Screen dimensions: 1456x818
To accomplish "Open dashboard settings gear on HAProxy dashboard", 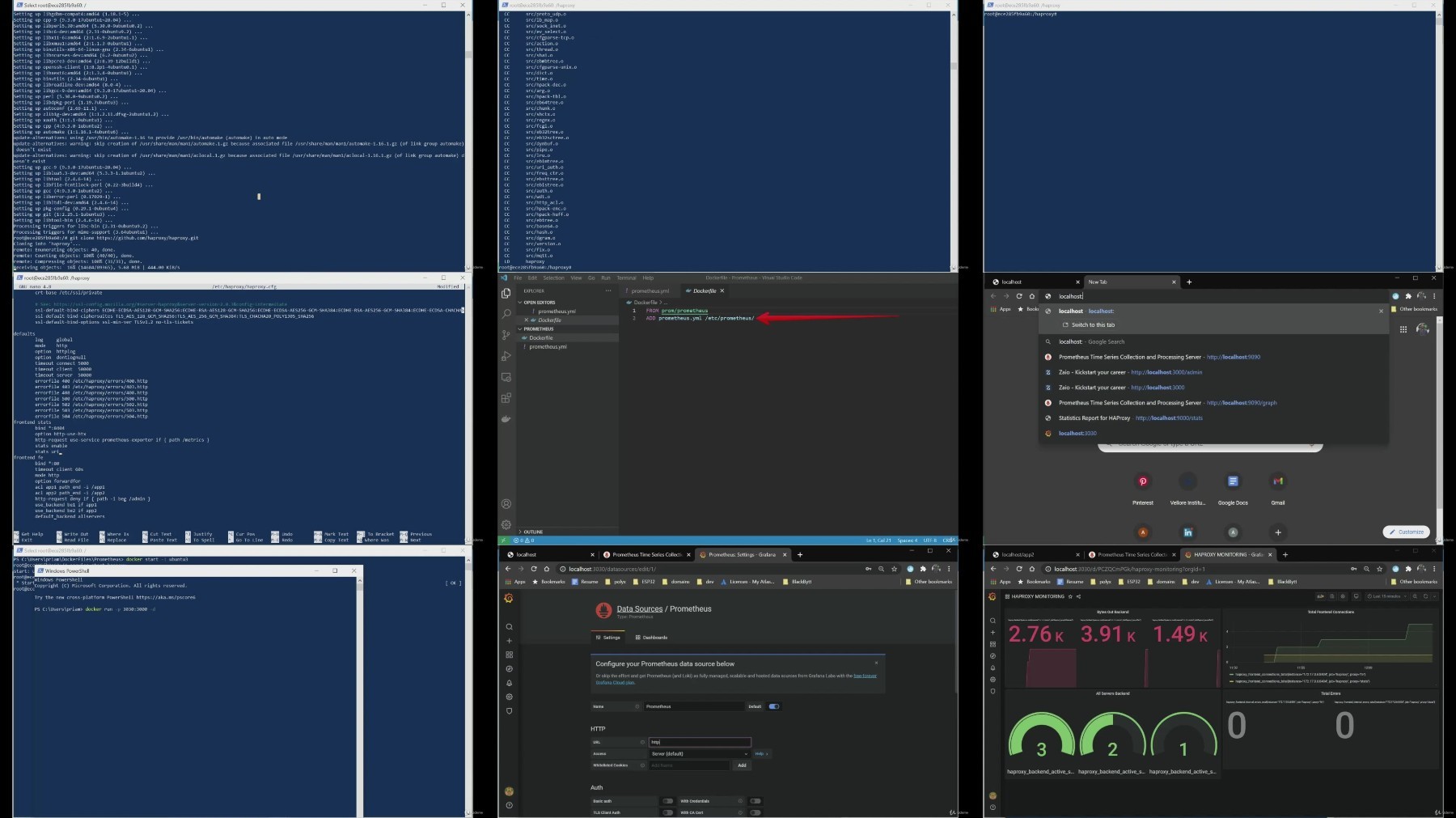I will (x=1344, y=596).
